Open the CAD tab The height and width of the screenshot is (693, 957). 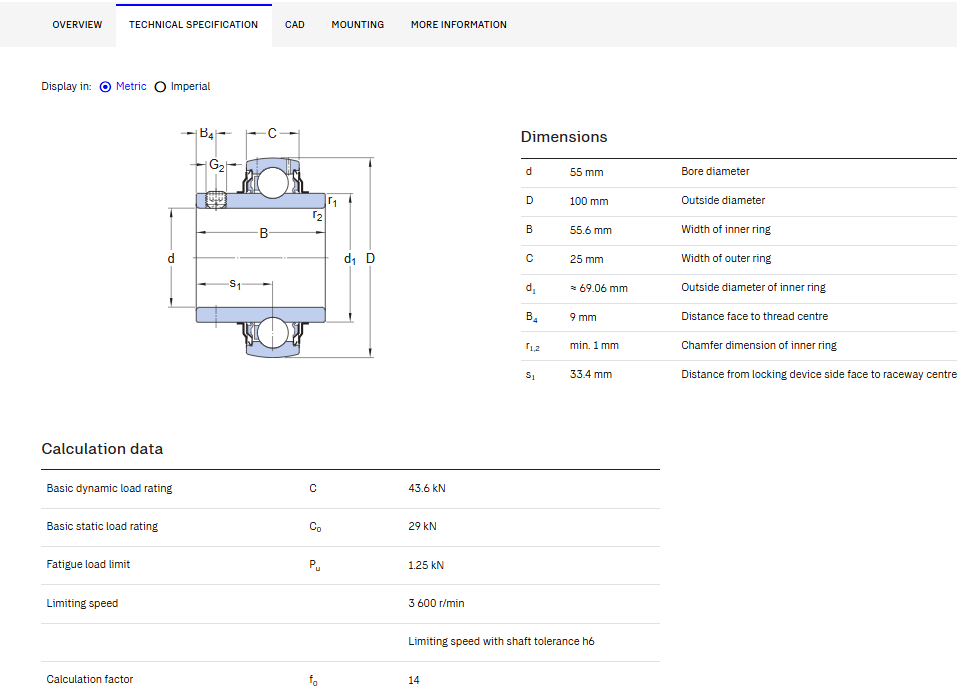click(x=295, y=25)
